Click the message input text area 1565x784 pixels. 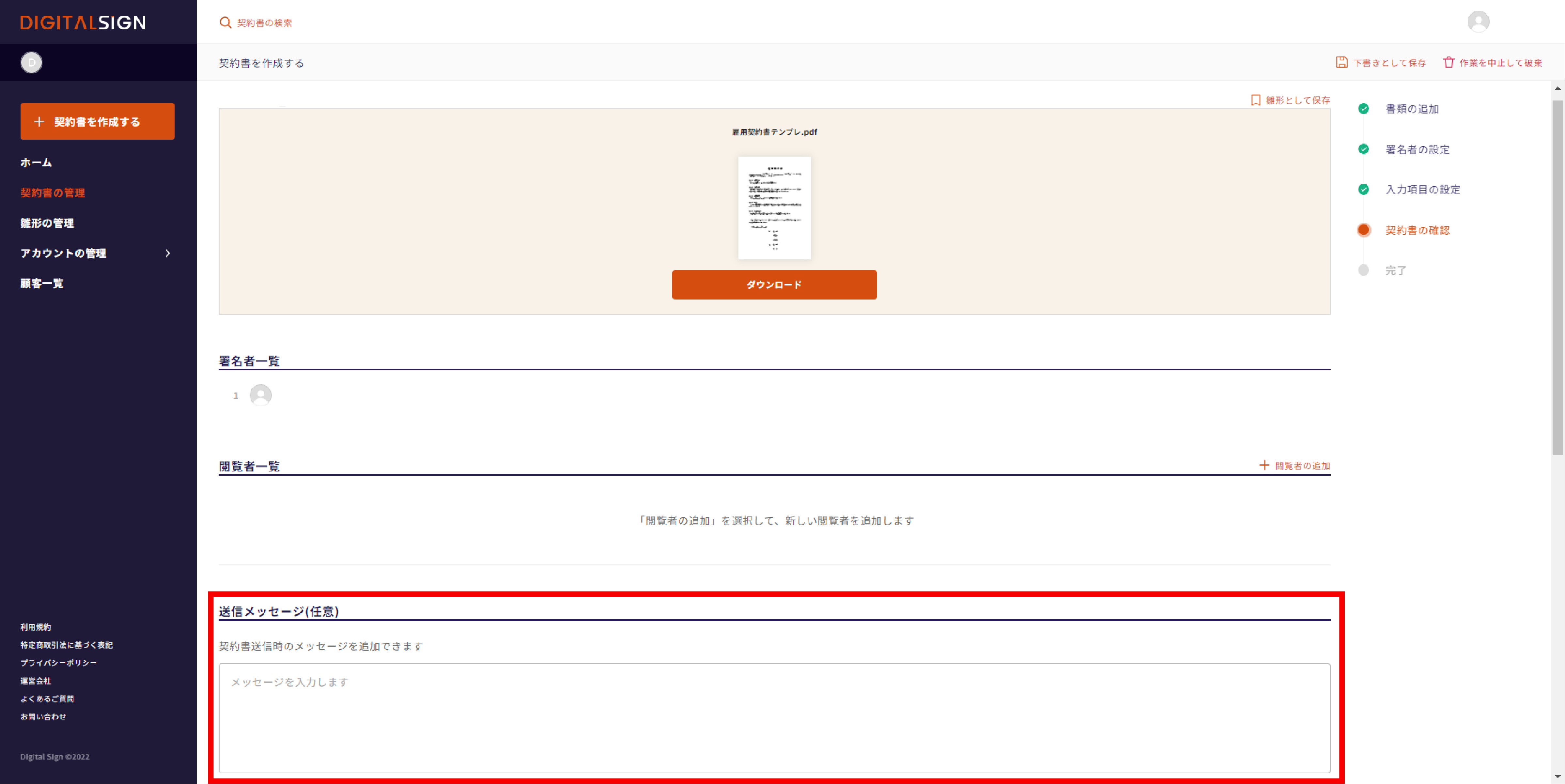tap(774, 718)
